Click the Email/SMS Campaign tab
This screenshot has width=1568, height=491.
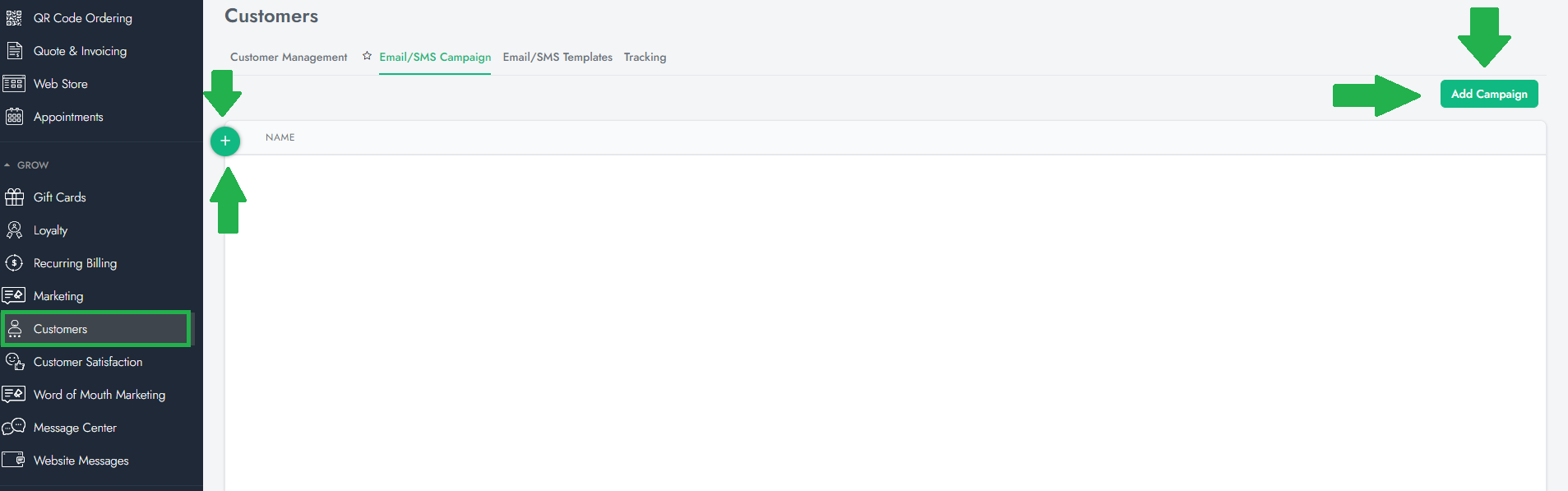[x=435, y=58]
